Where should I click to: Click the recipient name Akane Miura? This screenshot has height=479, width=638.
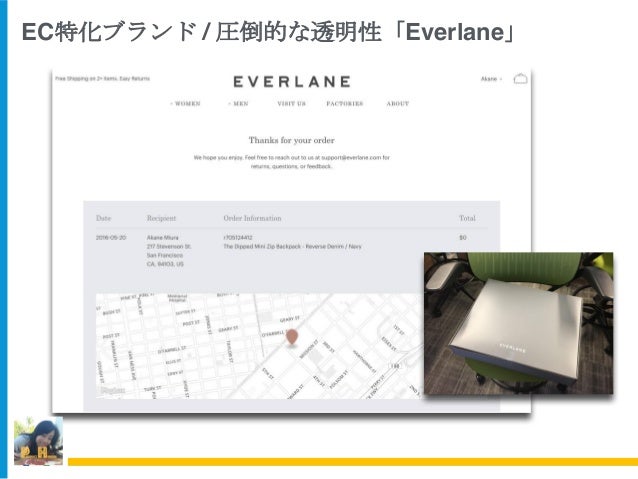pyautogui.click(x=163, y=238)
